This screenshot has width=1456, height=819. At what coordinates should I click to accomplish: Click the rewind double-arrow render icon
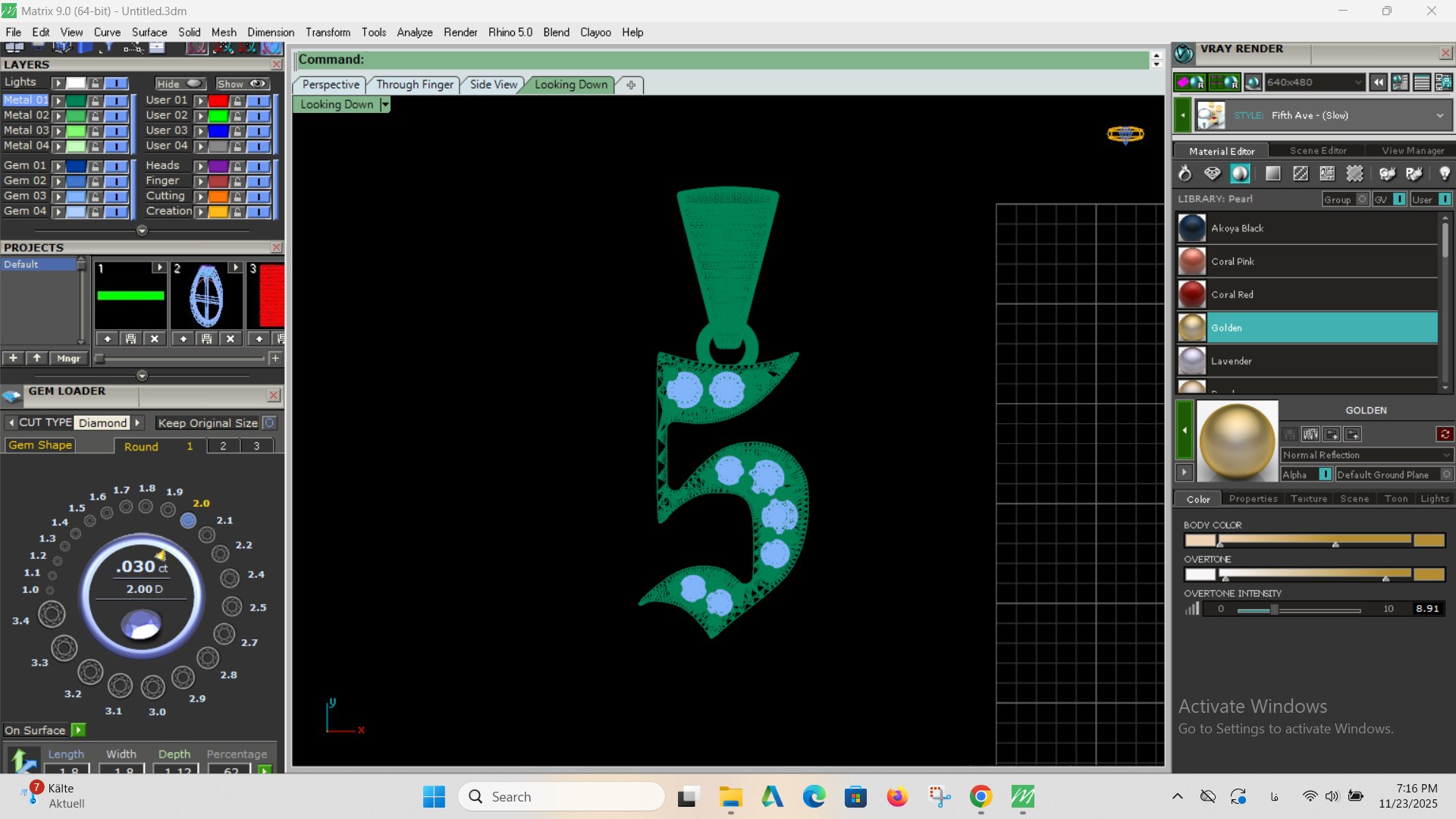1379,82
